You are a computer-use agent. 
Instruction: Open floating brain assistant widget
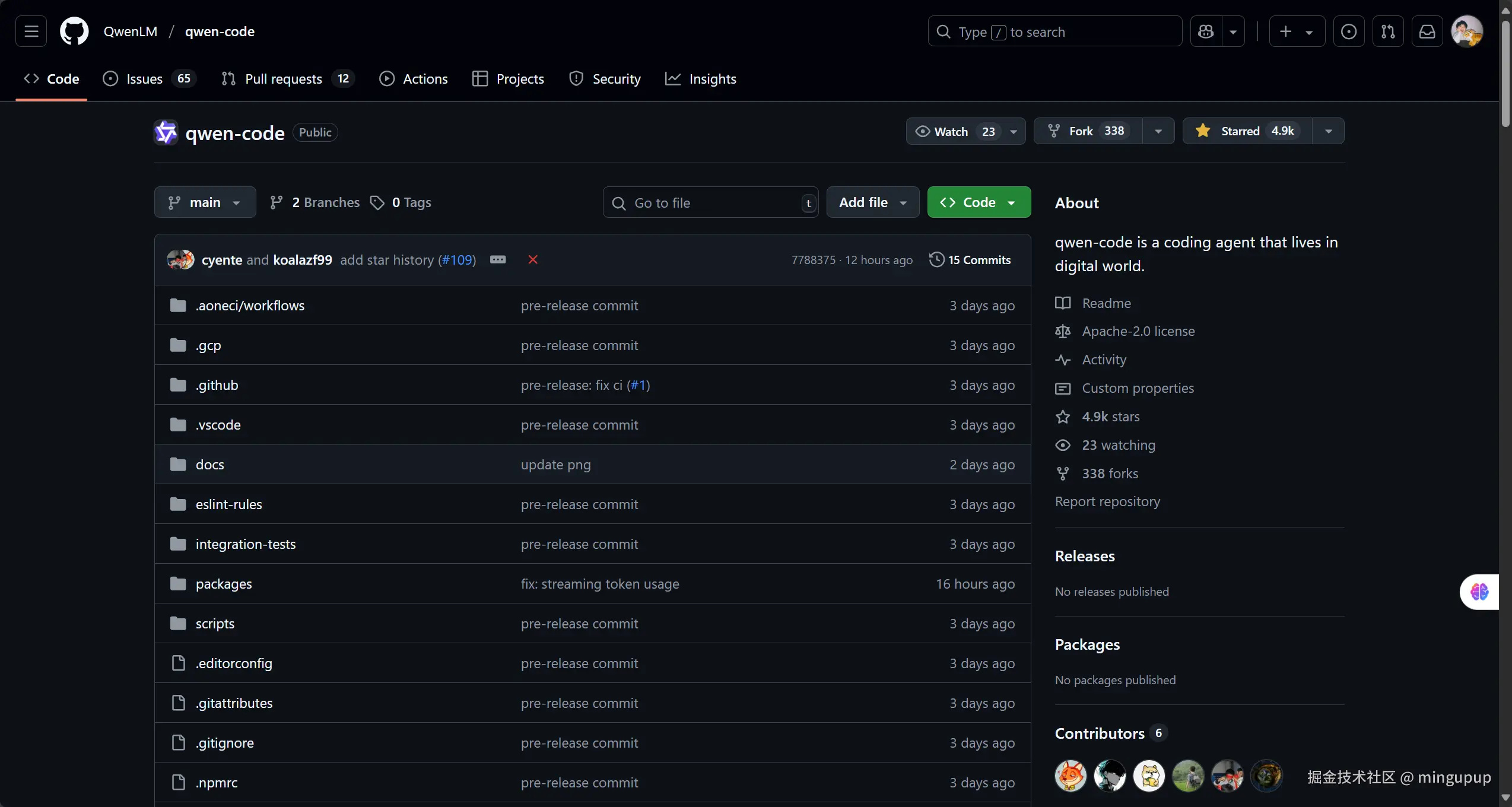pos(1479,592)
